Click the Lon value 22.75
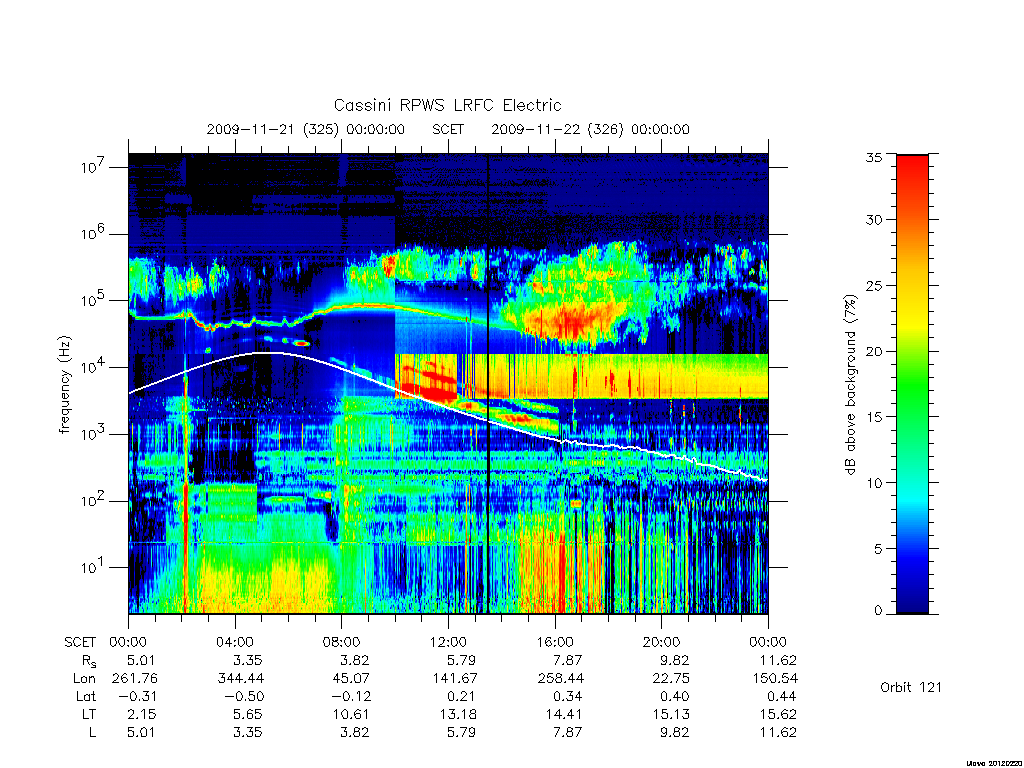Screen dimensions: 1024x768 [x=671, y=679]
